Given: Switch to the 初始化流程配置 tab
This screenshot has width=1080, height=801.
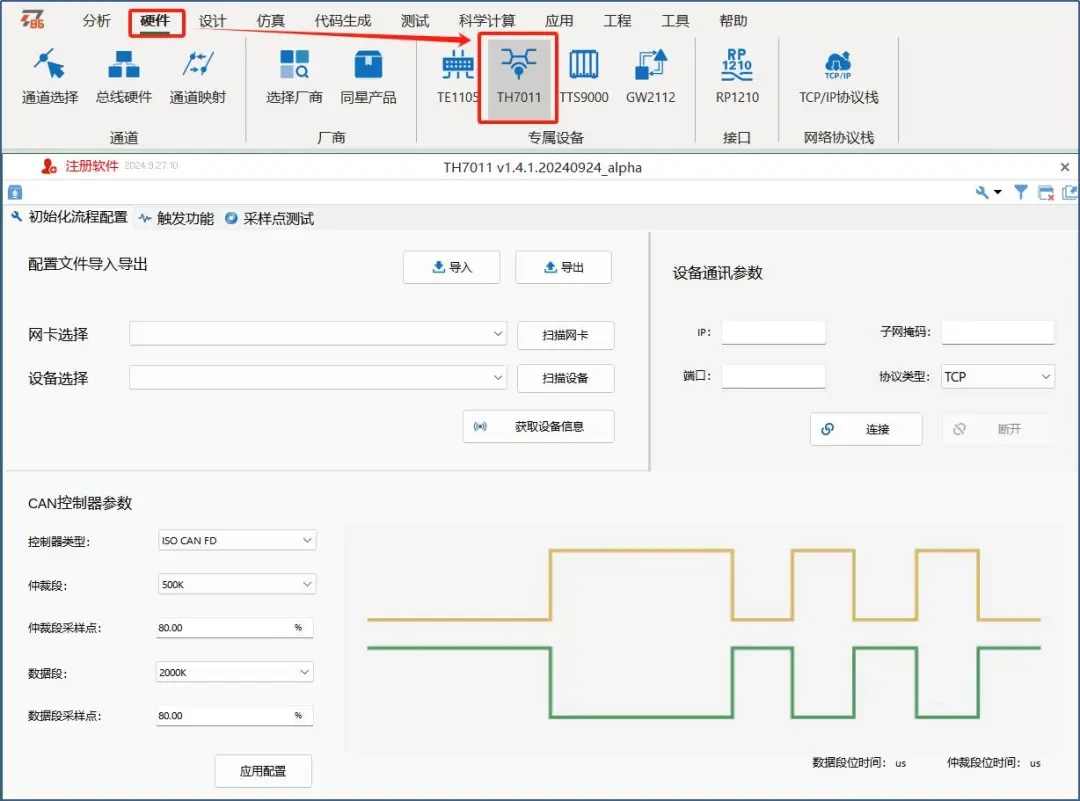Looking at the screenshot, I should pos(70,218).
